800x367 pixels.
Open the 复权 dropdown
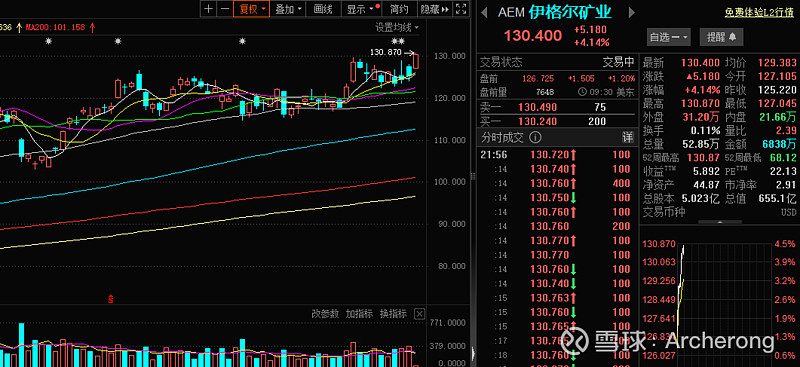click(x=252, y=9)
